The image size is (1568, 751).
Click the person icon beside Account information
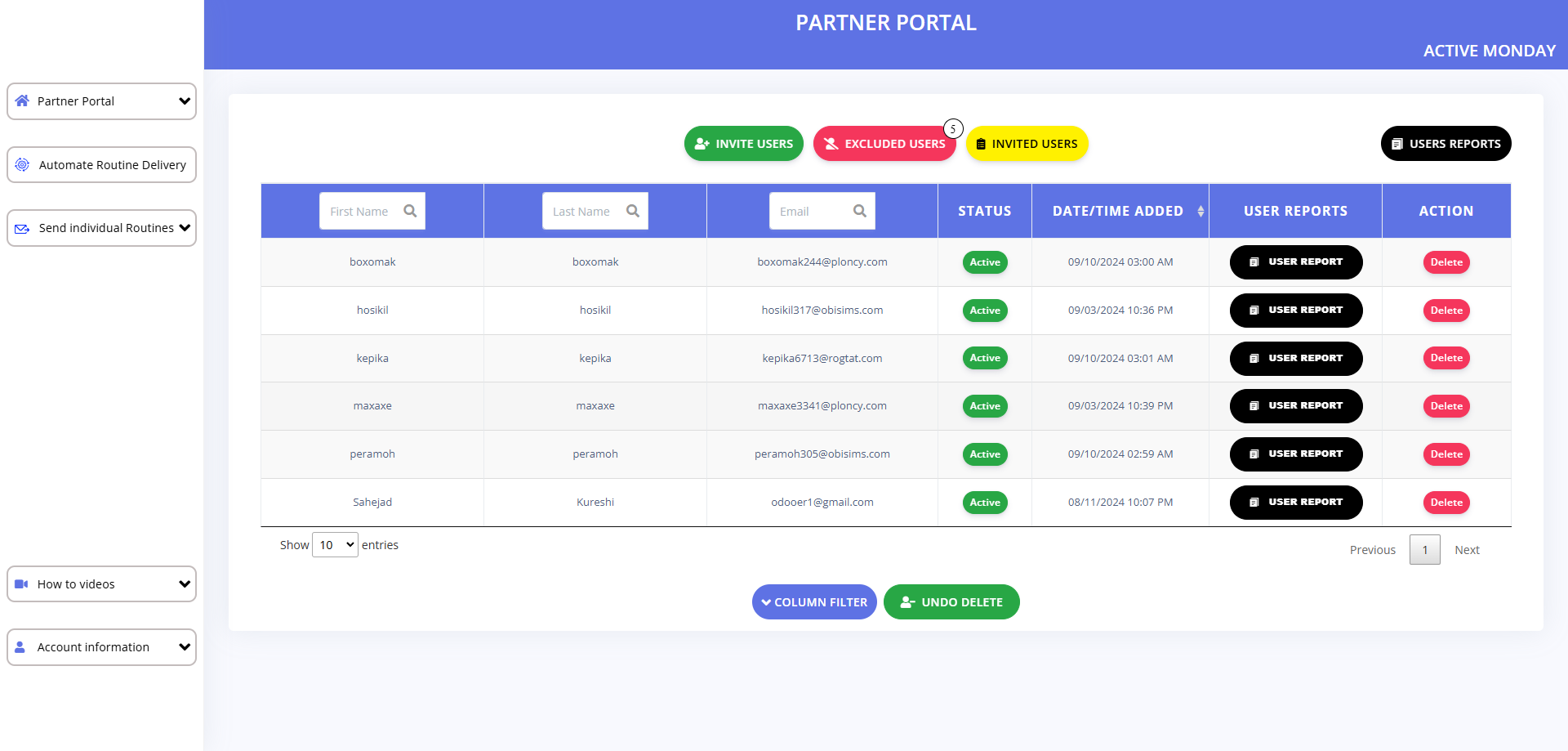pyautogui.click(x=19, y=647)
